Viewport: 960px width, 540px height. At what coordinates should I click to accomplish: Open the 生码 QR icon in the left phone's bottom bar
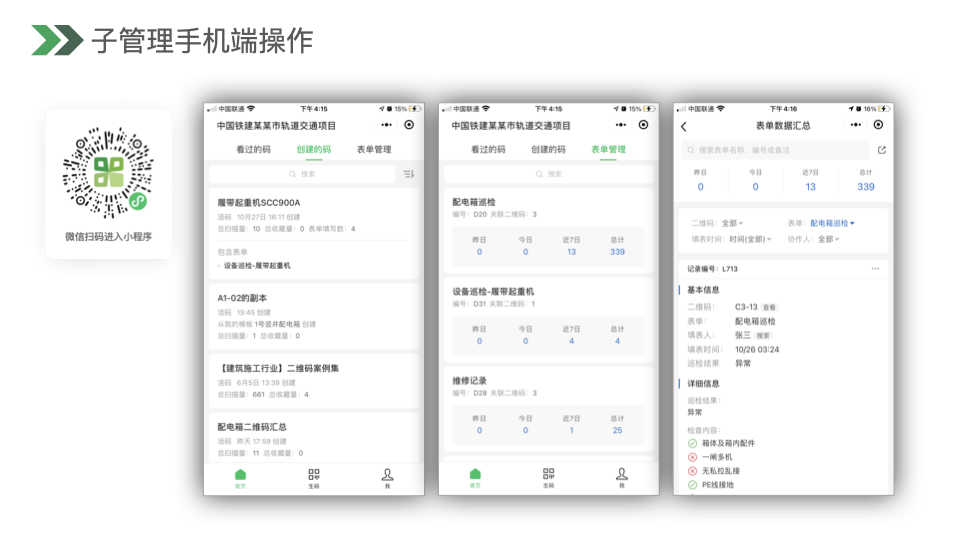click(x=314, y=476)
